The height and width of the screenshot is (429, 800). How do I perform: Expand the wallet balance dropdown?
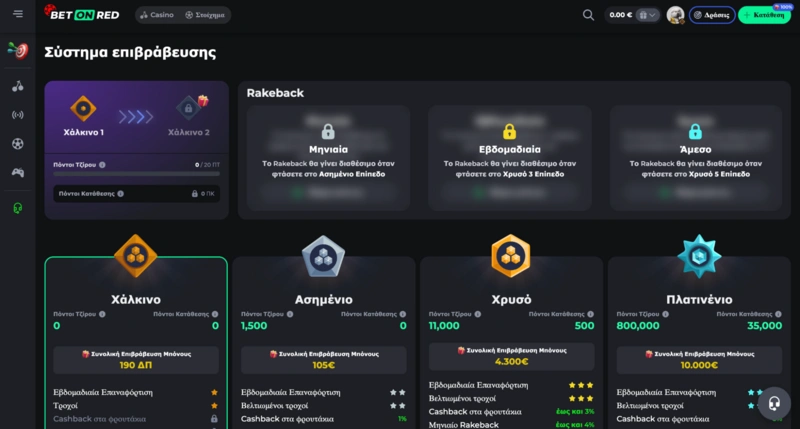651,15
